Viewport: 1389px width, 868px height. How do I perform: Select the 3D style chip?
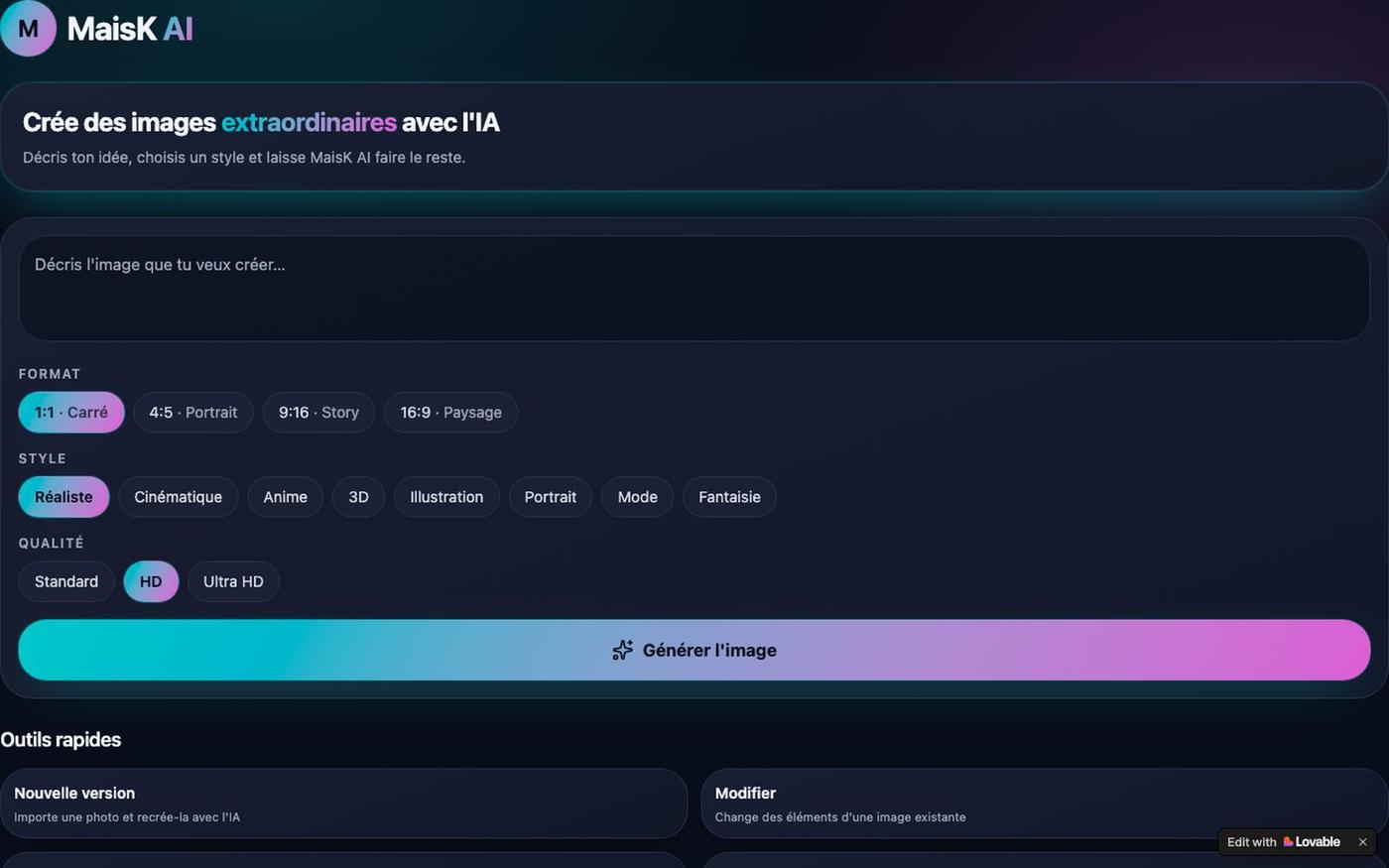click(x=358, y=497)
